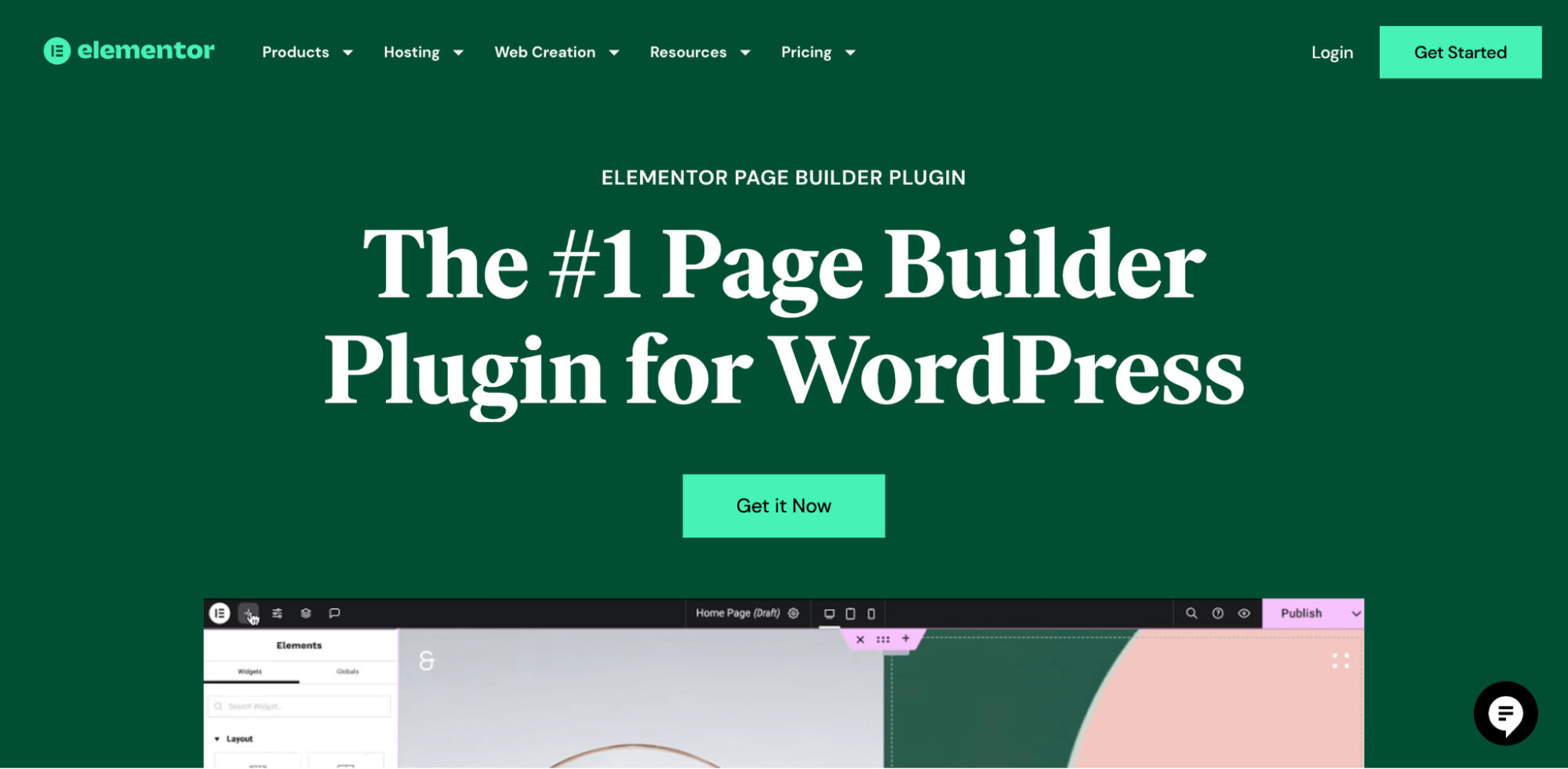Switch to desktop preview mode

pos(829,614)
